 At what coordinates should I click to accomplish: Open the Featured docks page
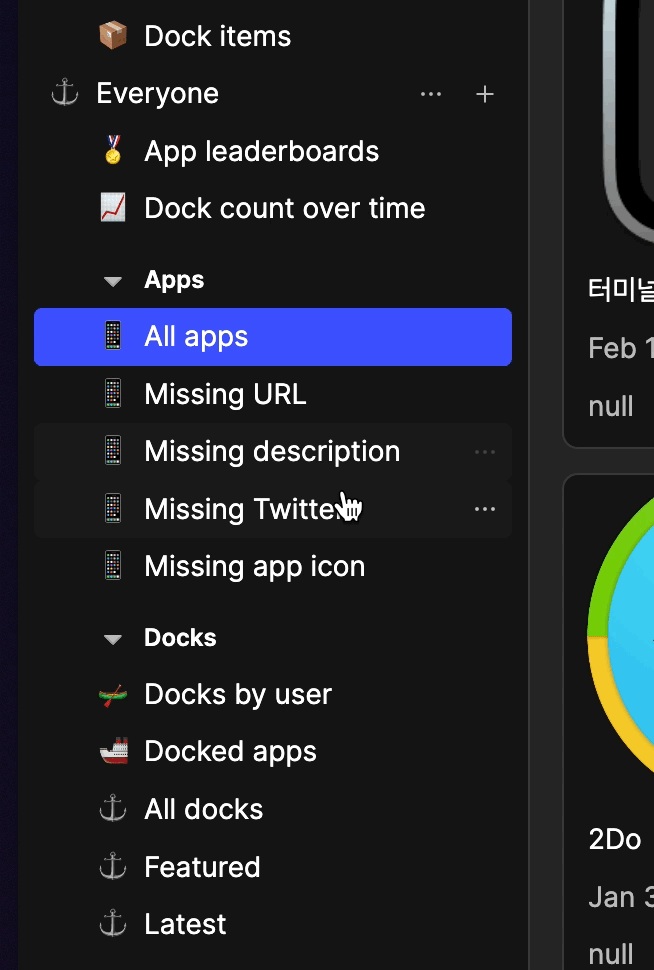[202, 867]
